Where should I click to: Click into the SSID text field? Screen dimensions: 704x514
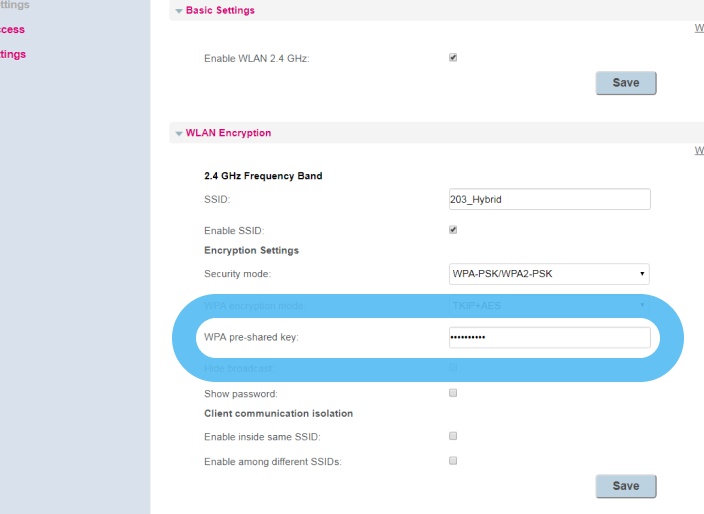pyautogui.click(x=550, y=200)
